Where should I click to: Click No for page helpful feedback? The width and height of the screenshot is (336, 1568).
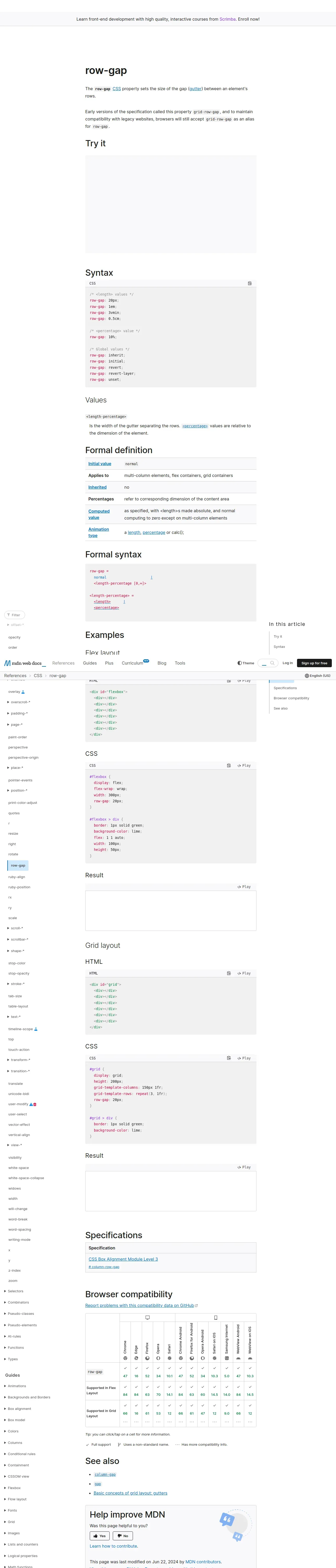(122, 1536)
